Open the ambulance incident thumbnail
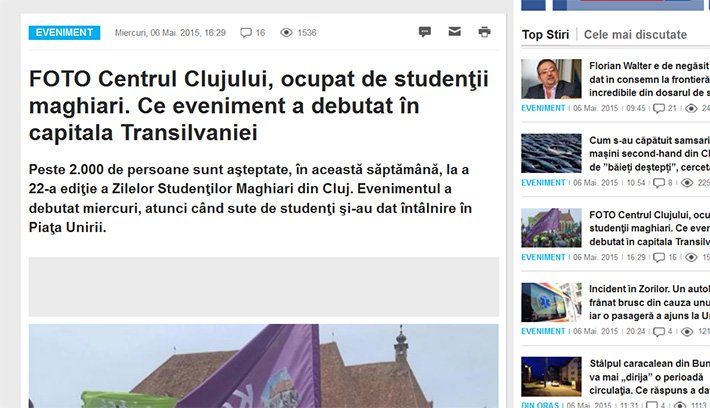This screenshot has height=408, width=710. tap(551, 302)
